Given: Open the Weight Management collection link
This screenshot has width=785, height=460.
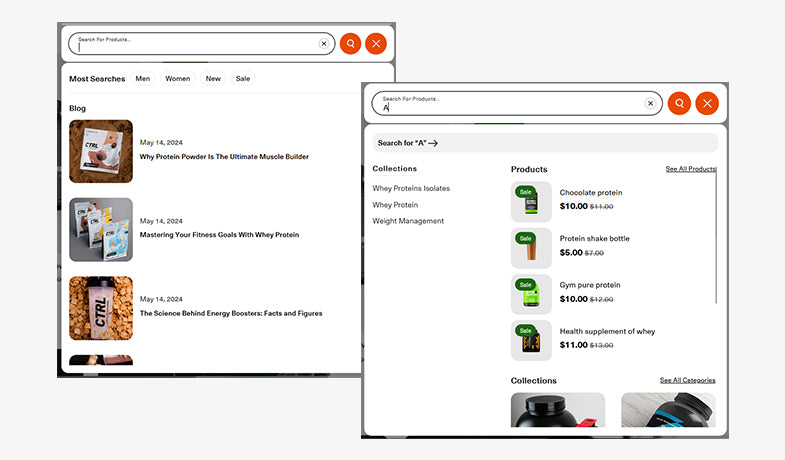Looking at the screenshot, I should [x=408, y=221].
